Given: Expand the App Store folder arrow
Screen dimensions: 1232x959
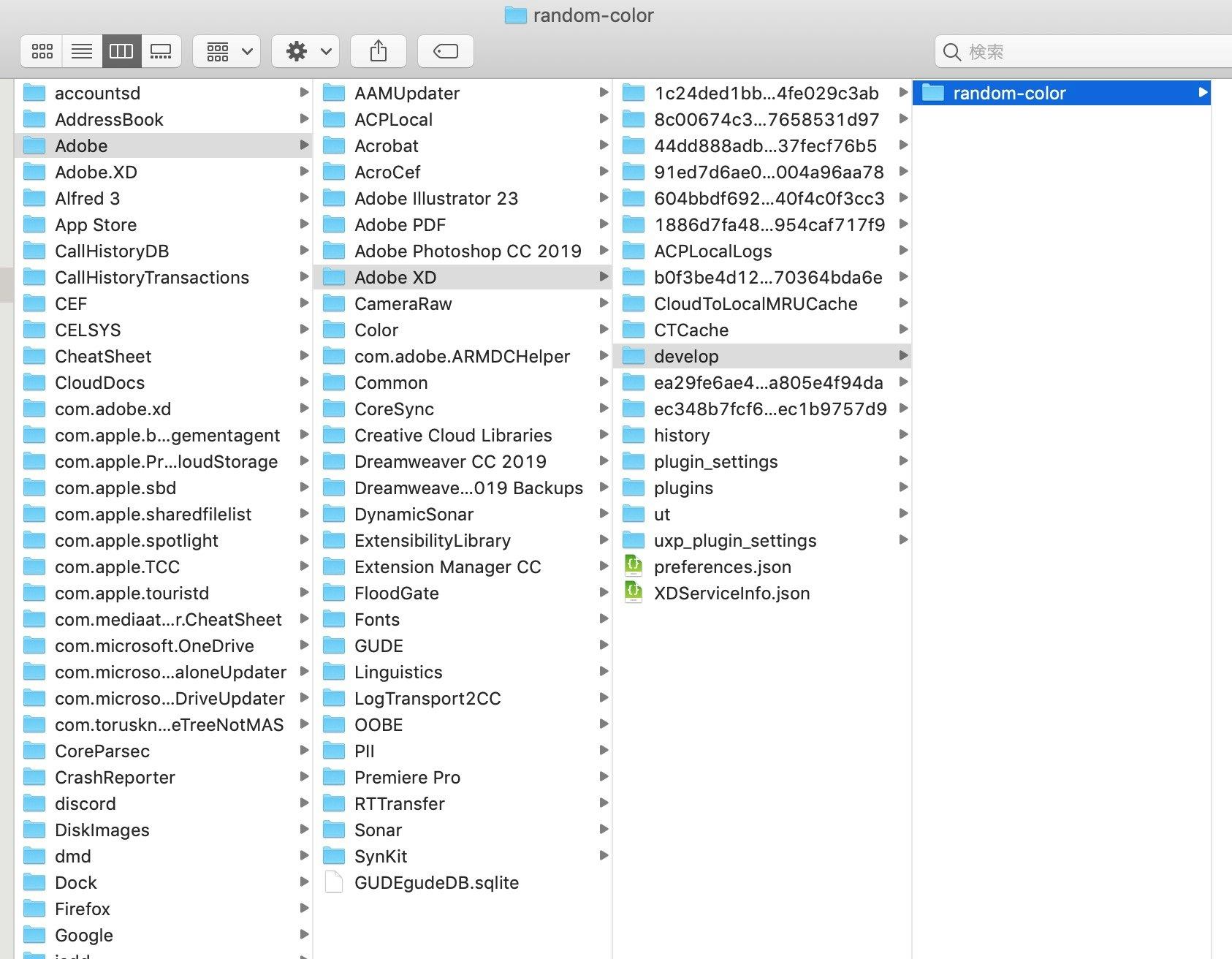Looking at the screenshot, I should (304, 224).
